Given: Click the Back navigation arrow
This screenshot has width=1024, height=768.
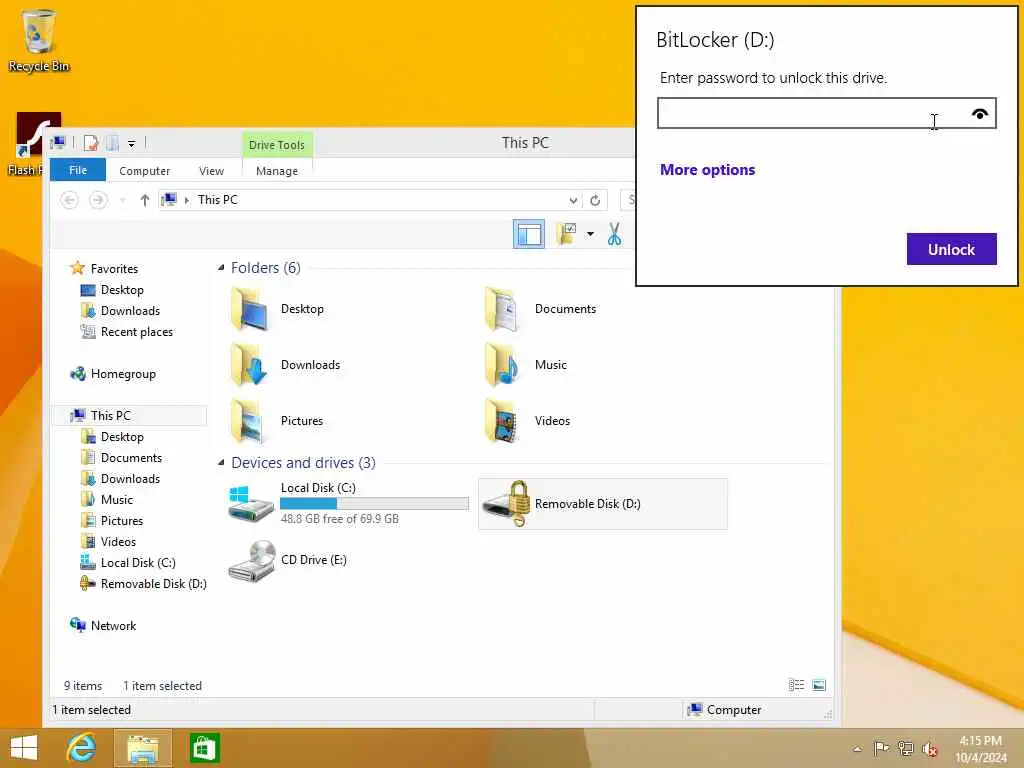Looking at the screenshot, I should [x=70, y=200].
